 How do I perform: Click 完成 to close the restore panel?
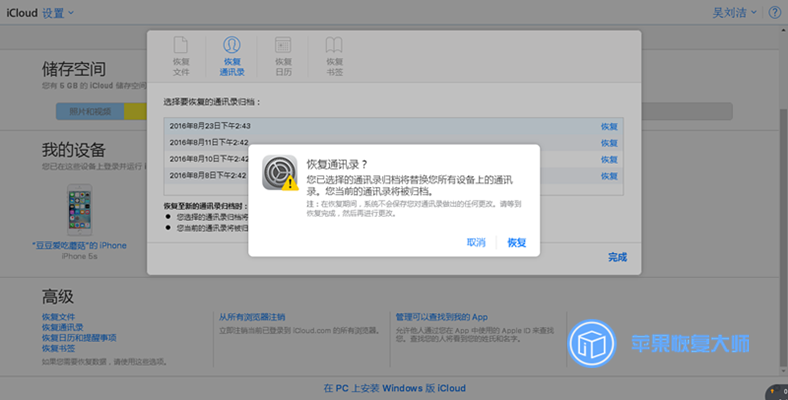pos(618,257)
